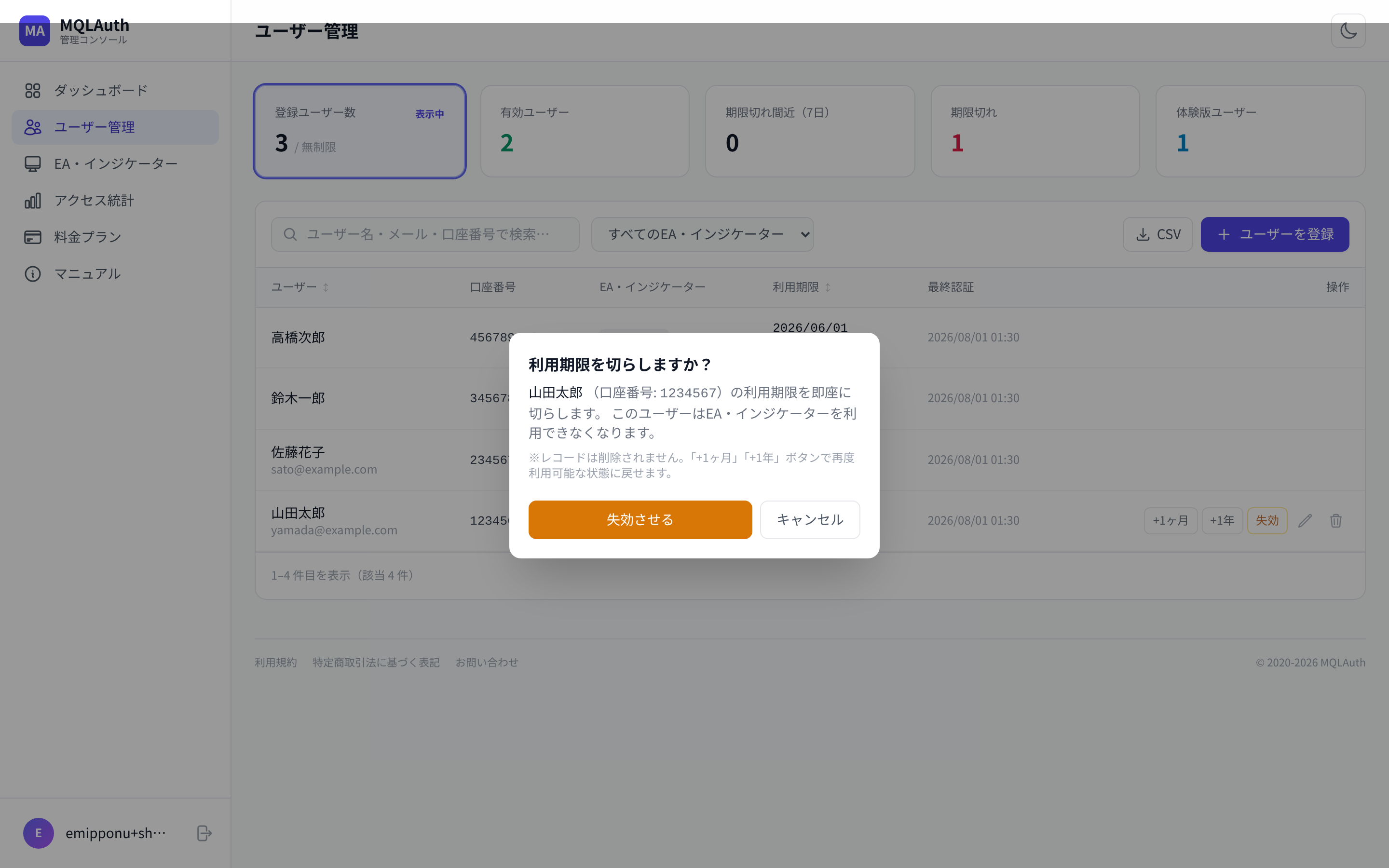Click the 鈴木一郎 user name
The height and width of the screenshot is (868, 1389).
(298, 398)
